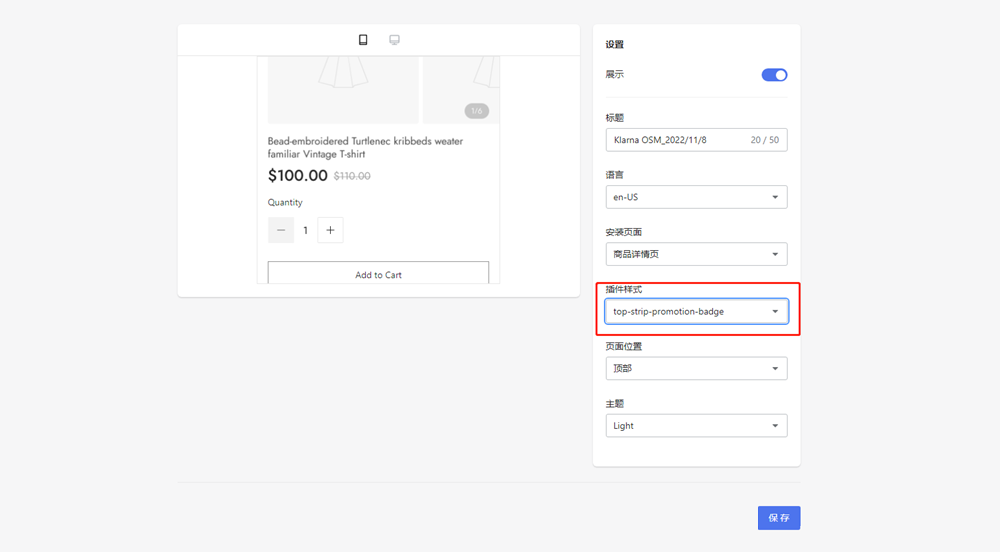Image resolution: width=1000 pixels, height=552 pixels.
Task: Click the first product image placeholder
Action: click(x=342, y=88)
